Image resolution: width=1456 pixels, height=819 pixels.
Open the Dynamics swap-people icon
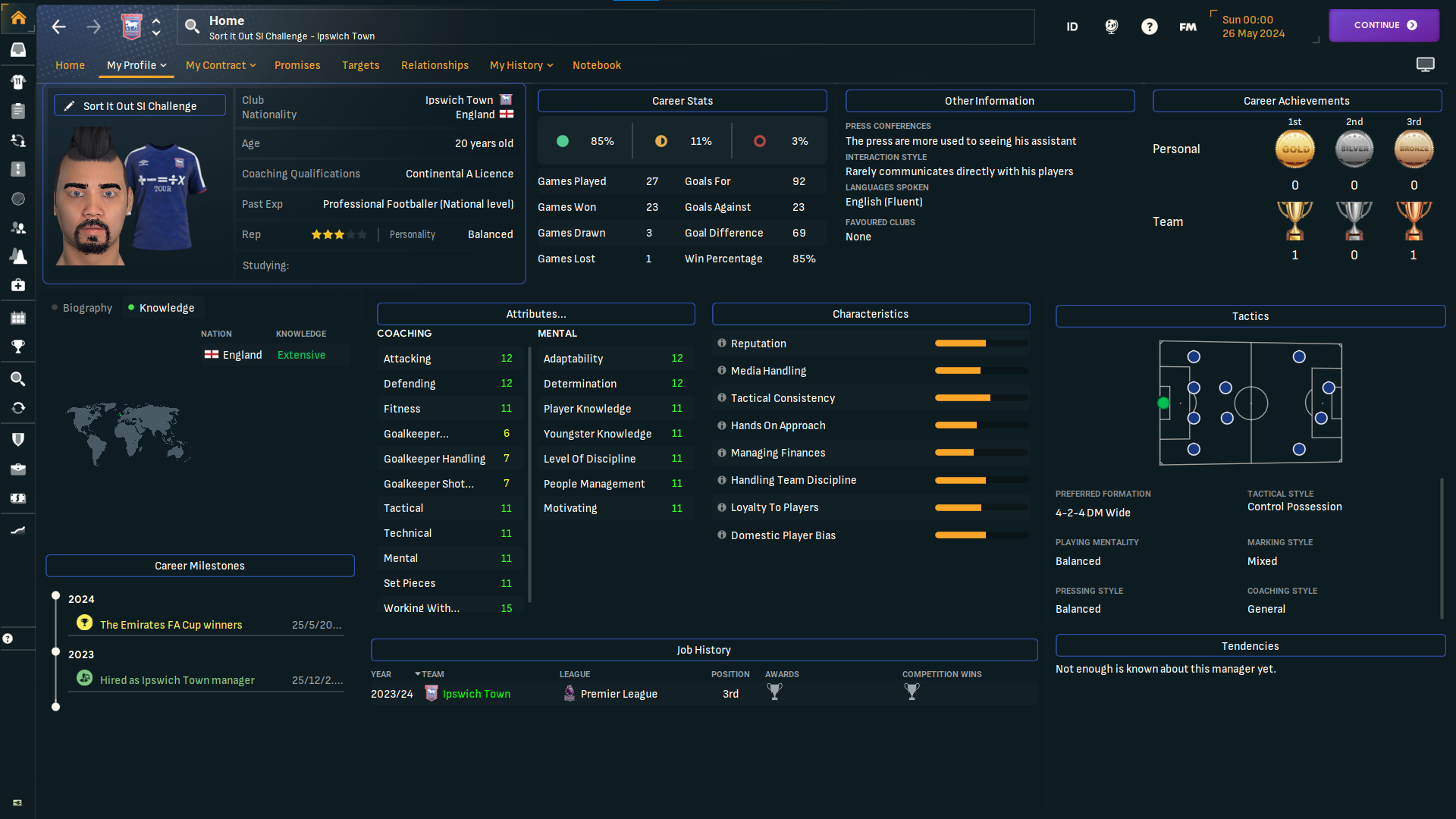[18, 140]
